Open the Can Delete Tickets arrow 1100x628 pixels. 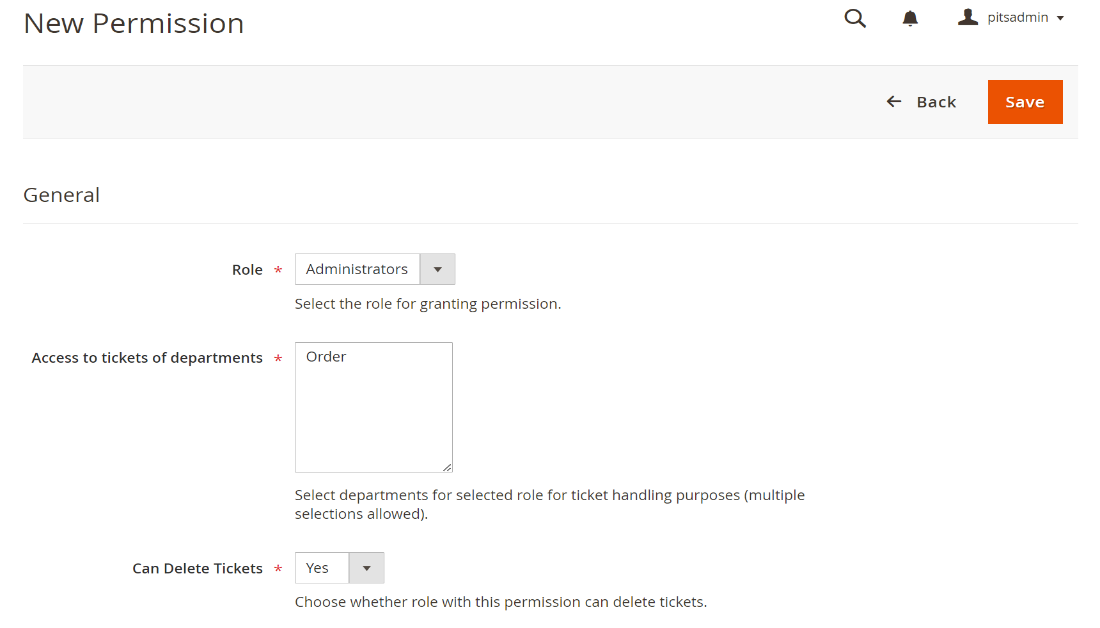(366, 568)
